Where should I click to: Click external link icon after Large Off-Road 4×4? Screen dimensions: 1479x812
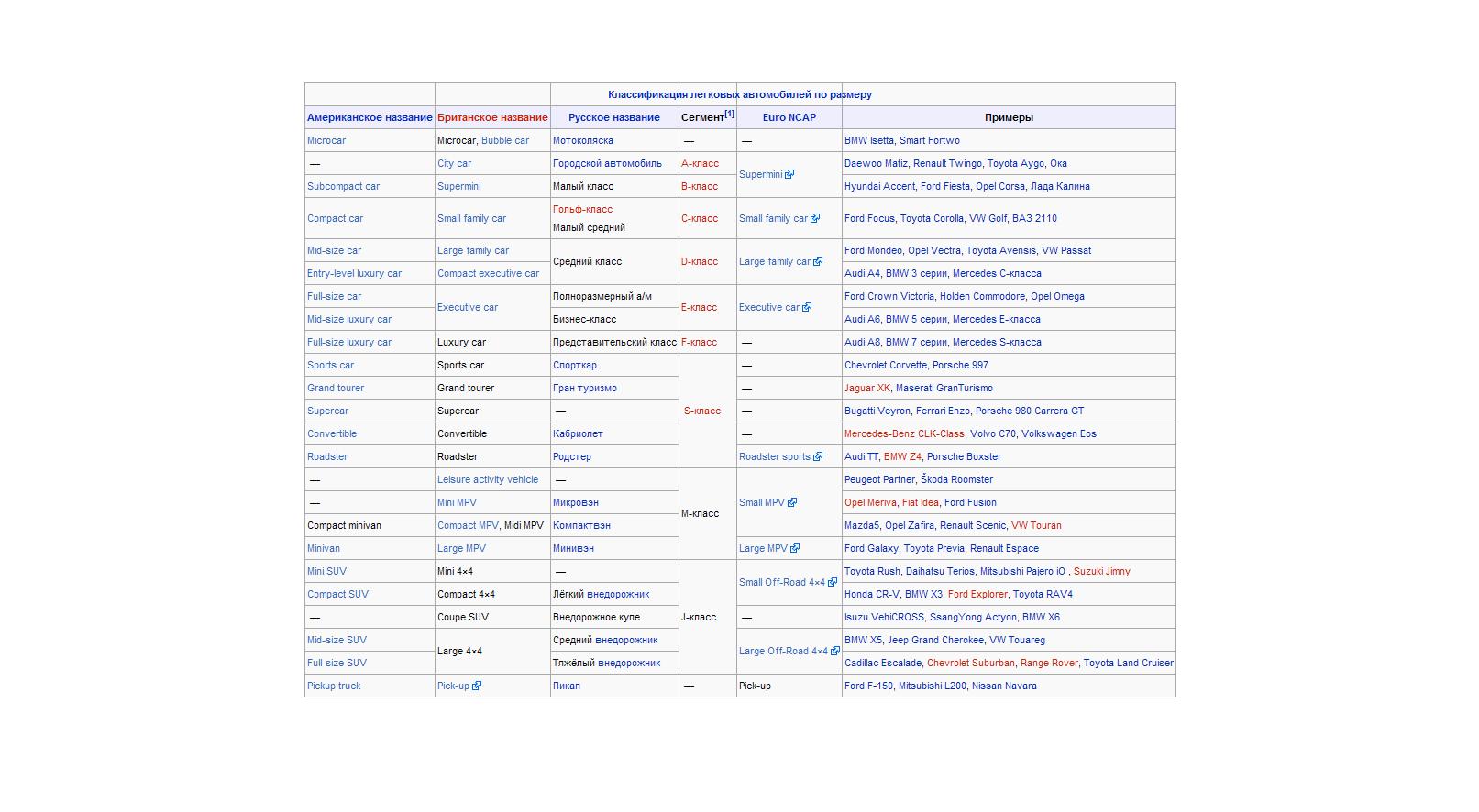834,651
